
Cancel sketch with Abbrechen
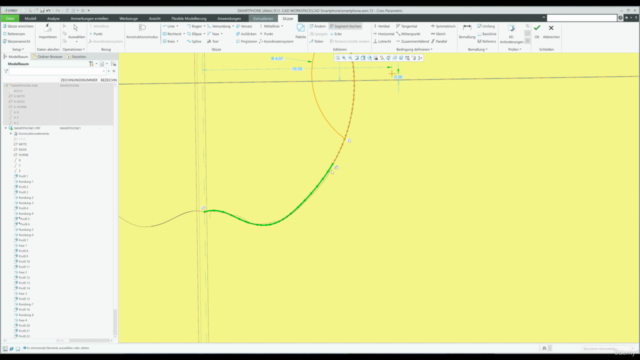551,31
